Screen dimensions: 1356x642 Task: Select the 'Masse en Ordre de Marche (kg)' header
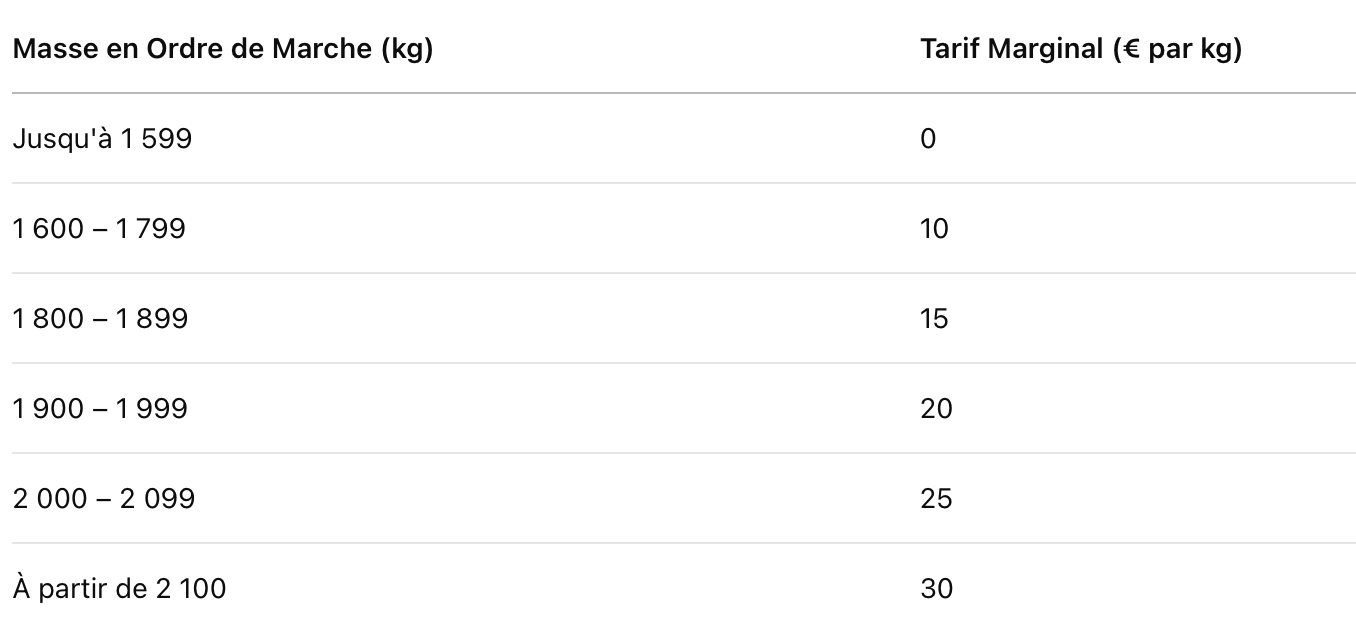click(x=222, y=49)
